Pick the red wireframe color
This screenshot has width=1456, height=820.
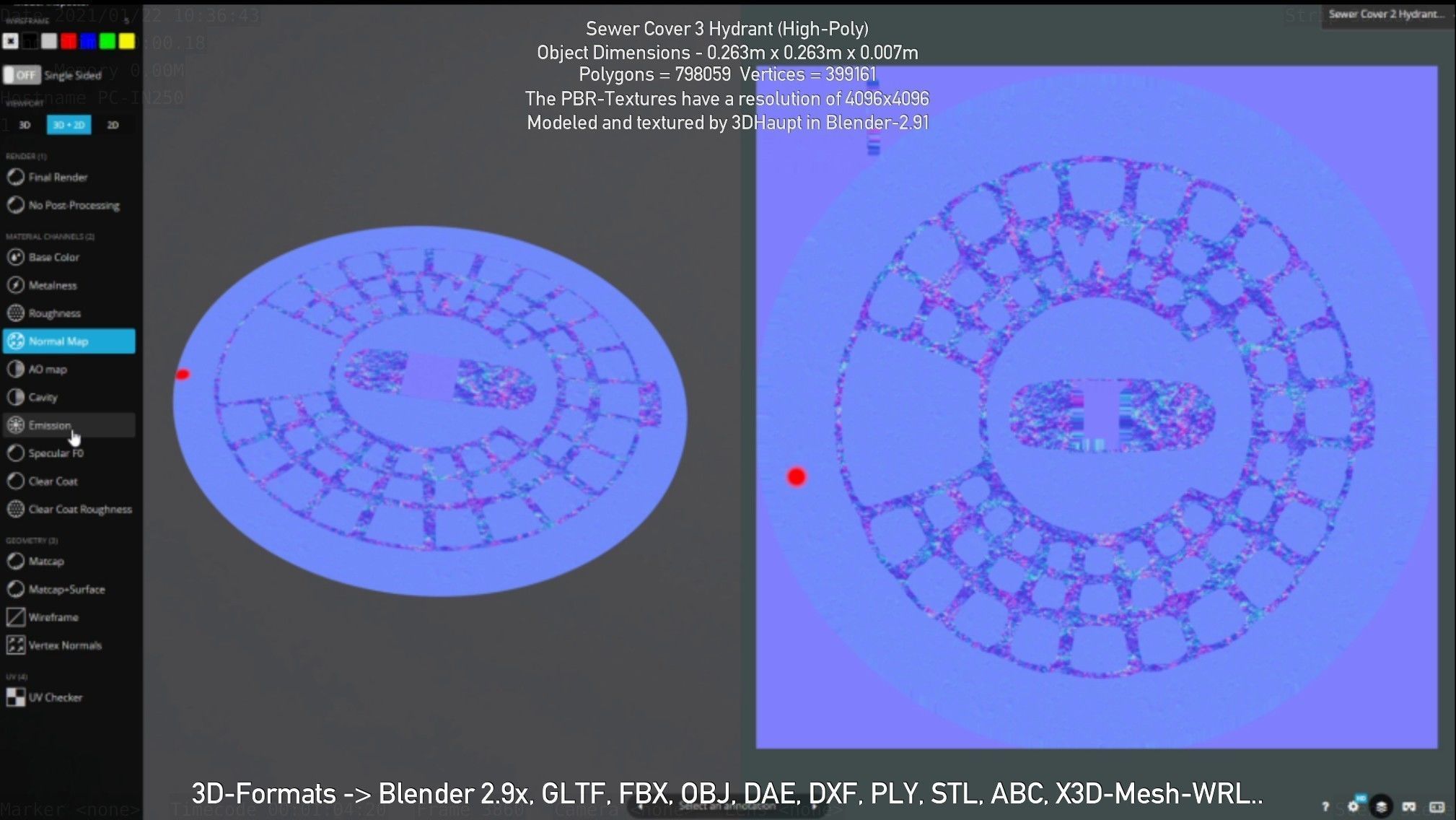click(x=69, y=41)
